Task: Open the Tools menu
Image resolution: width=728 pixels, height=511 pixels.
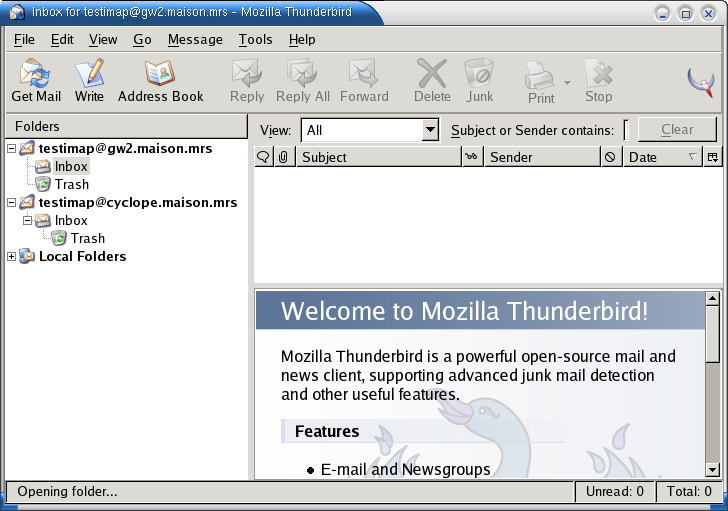Action: [255, 39]
